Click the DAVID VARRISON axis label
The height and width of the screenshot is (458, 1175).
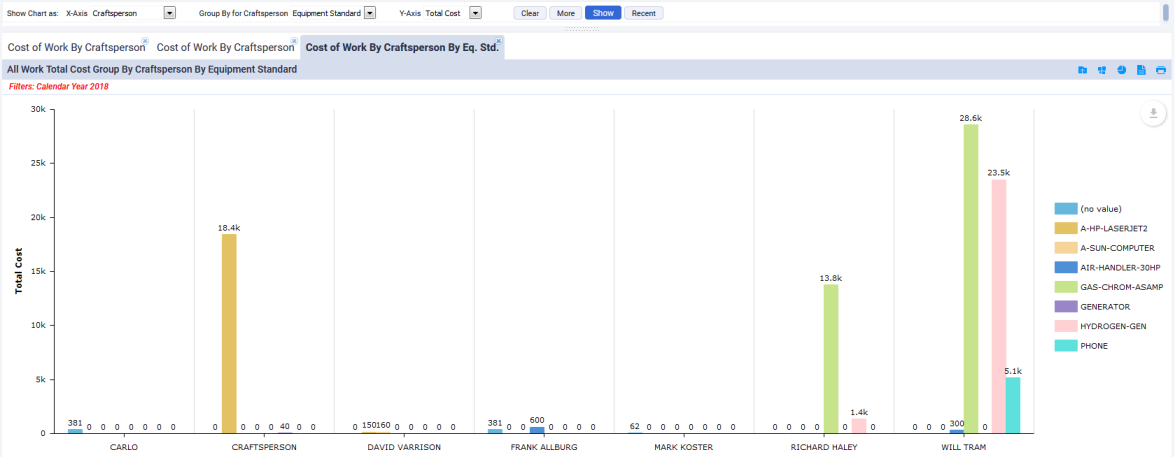[404, 448]
